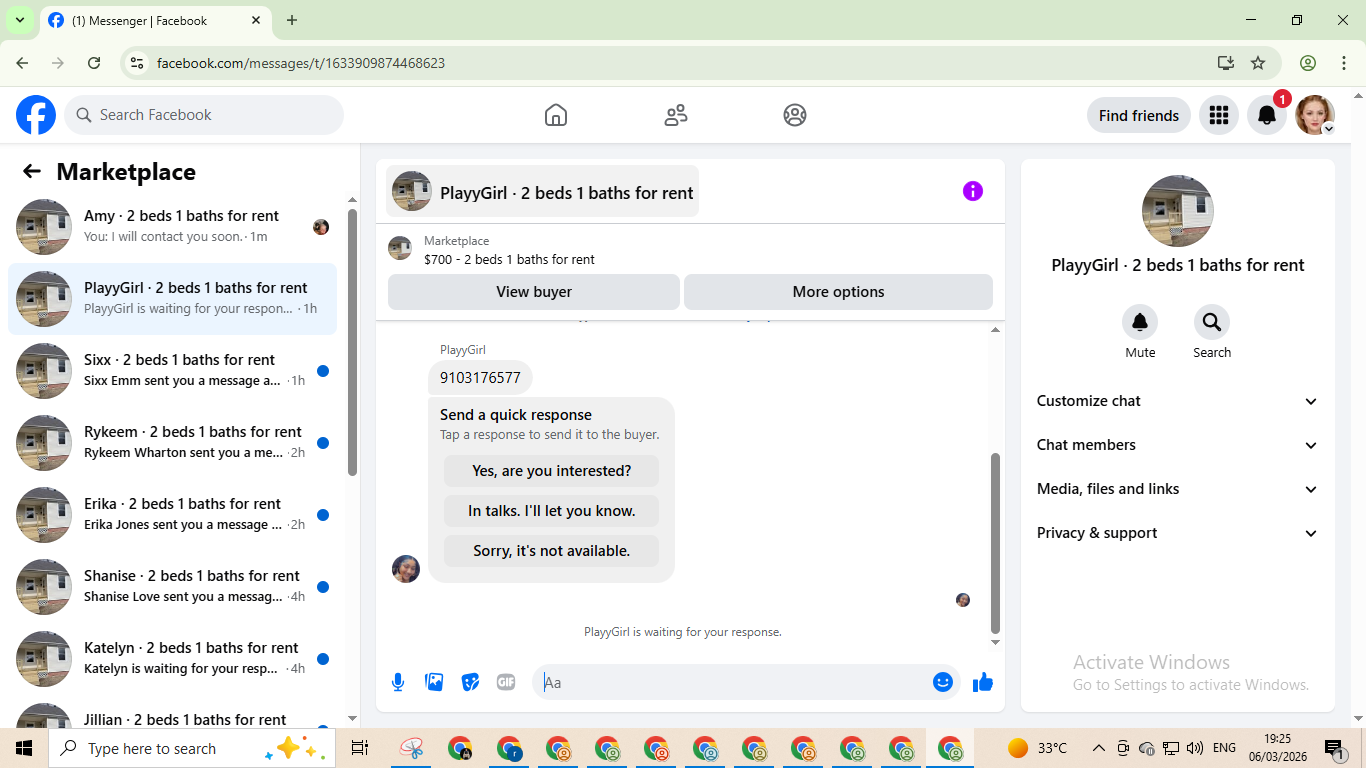
Task: Open Task View on the taskbar
Action: coord(360,748)
